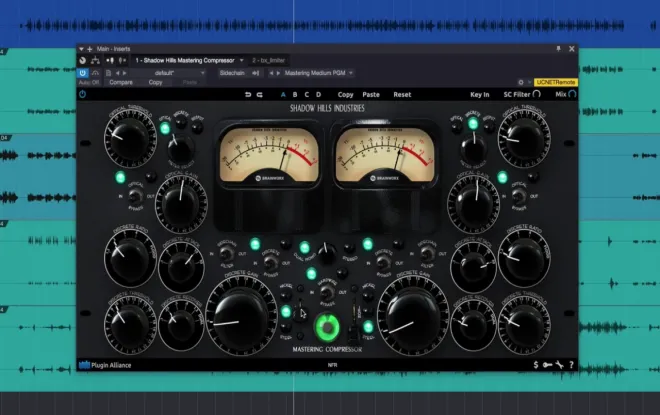Click the Plugin Alliance logo
This screenshot has width=660, height=415.
tap(105, 365)
